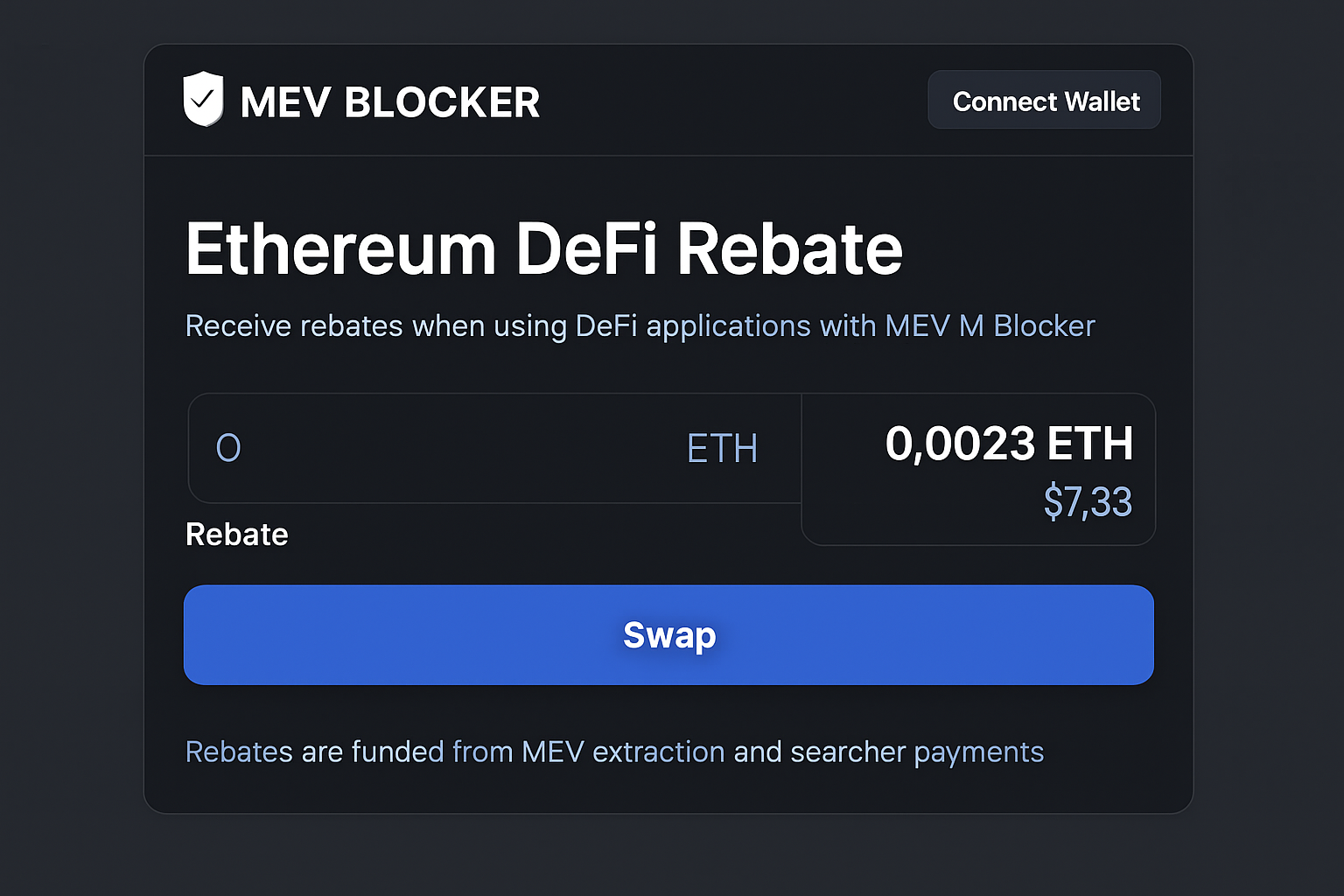Image resolution: width=1344 pixels, height=896 pixels.
Task: Click Connect Wallet
Action: coord(1044,100)
